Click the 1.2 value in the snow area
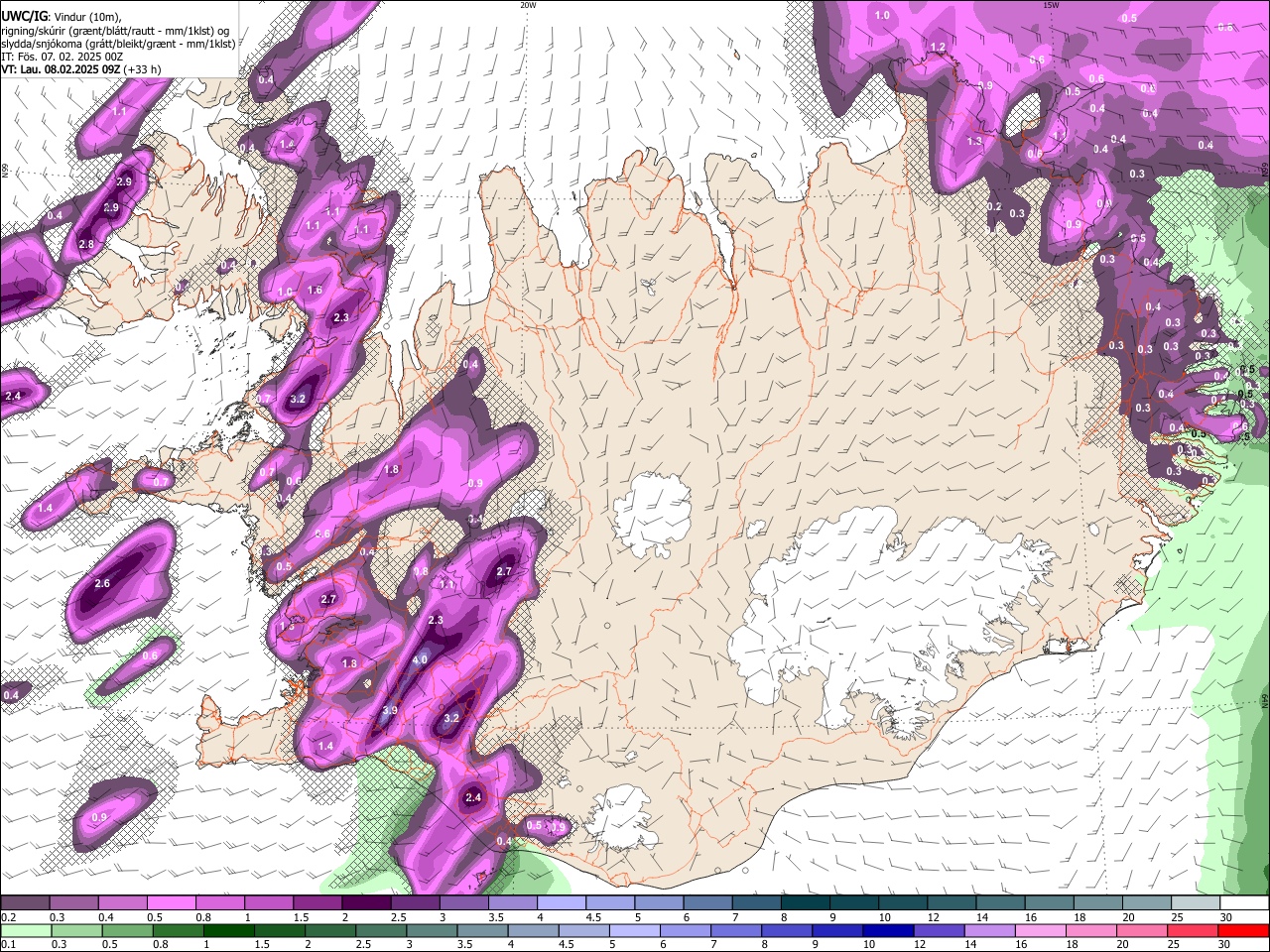Screen dimensions: 1270x952 pyautogui.click(x=938, y=48)
